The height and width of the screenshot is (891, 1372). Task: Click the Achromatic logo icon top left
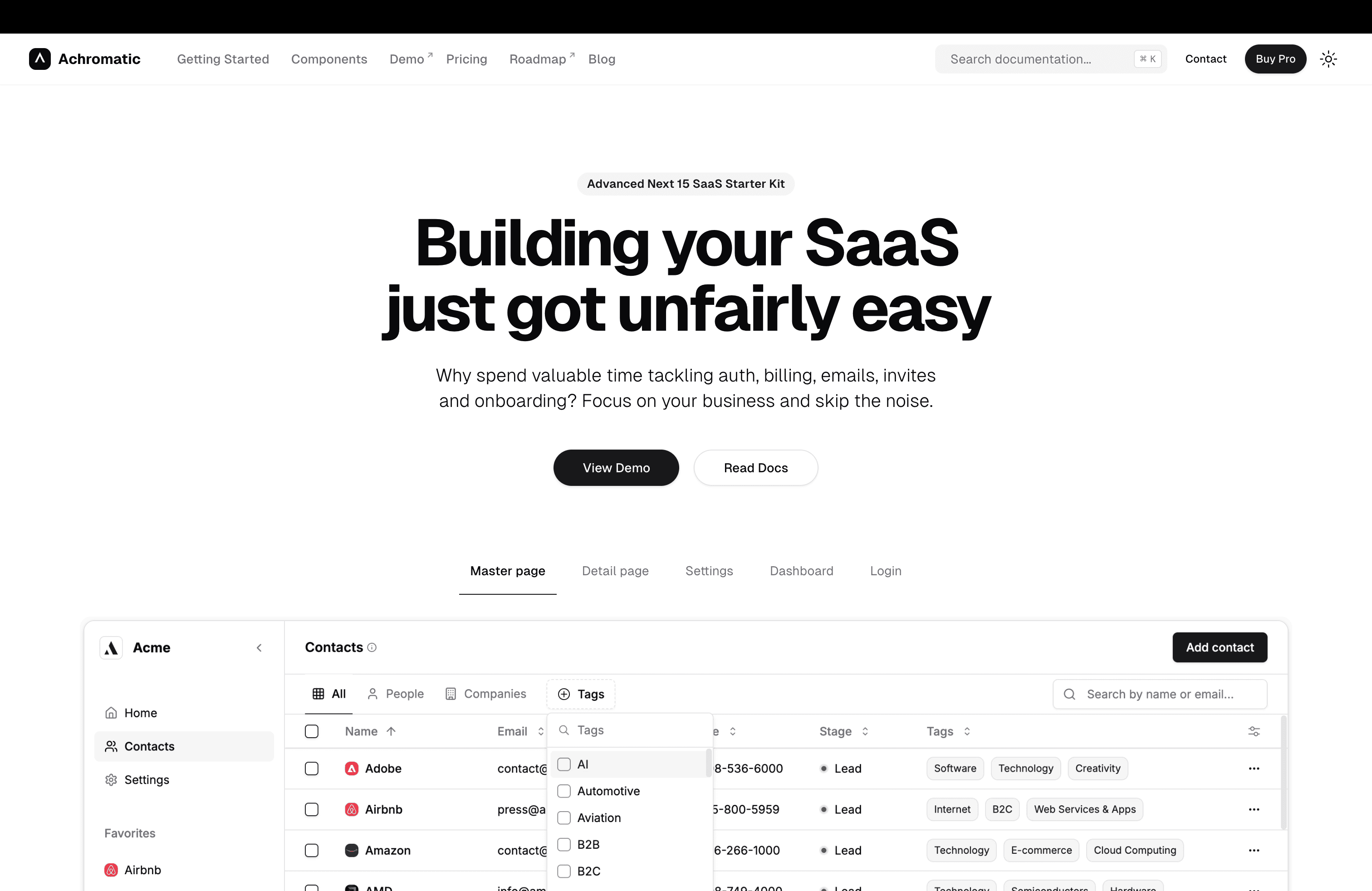tap(39, 58)
